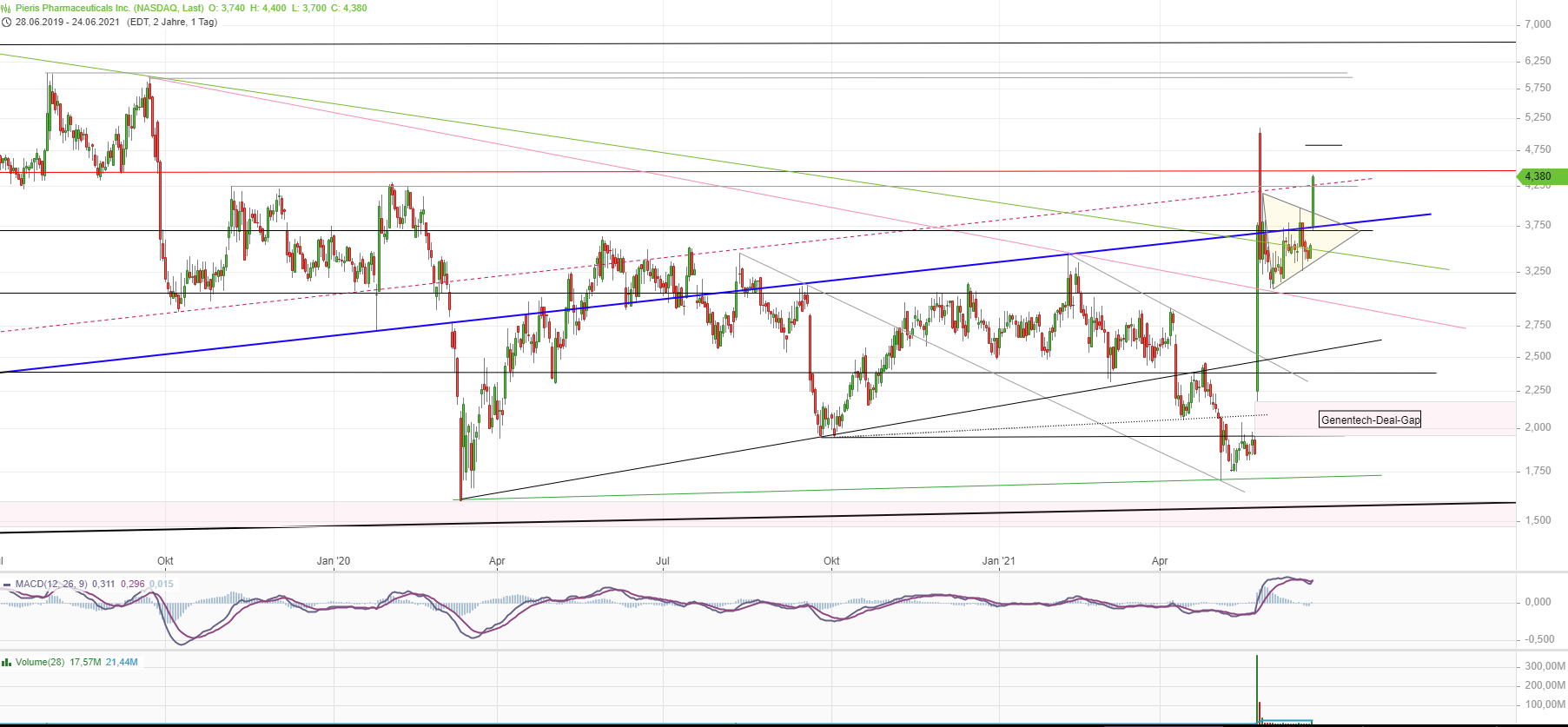1568x727 pixels.
Task: Click the tallest green volume spike bar
Action: [x=1257, y=686]
